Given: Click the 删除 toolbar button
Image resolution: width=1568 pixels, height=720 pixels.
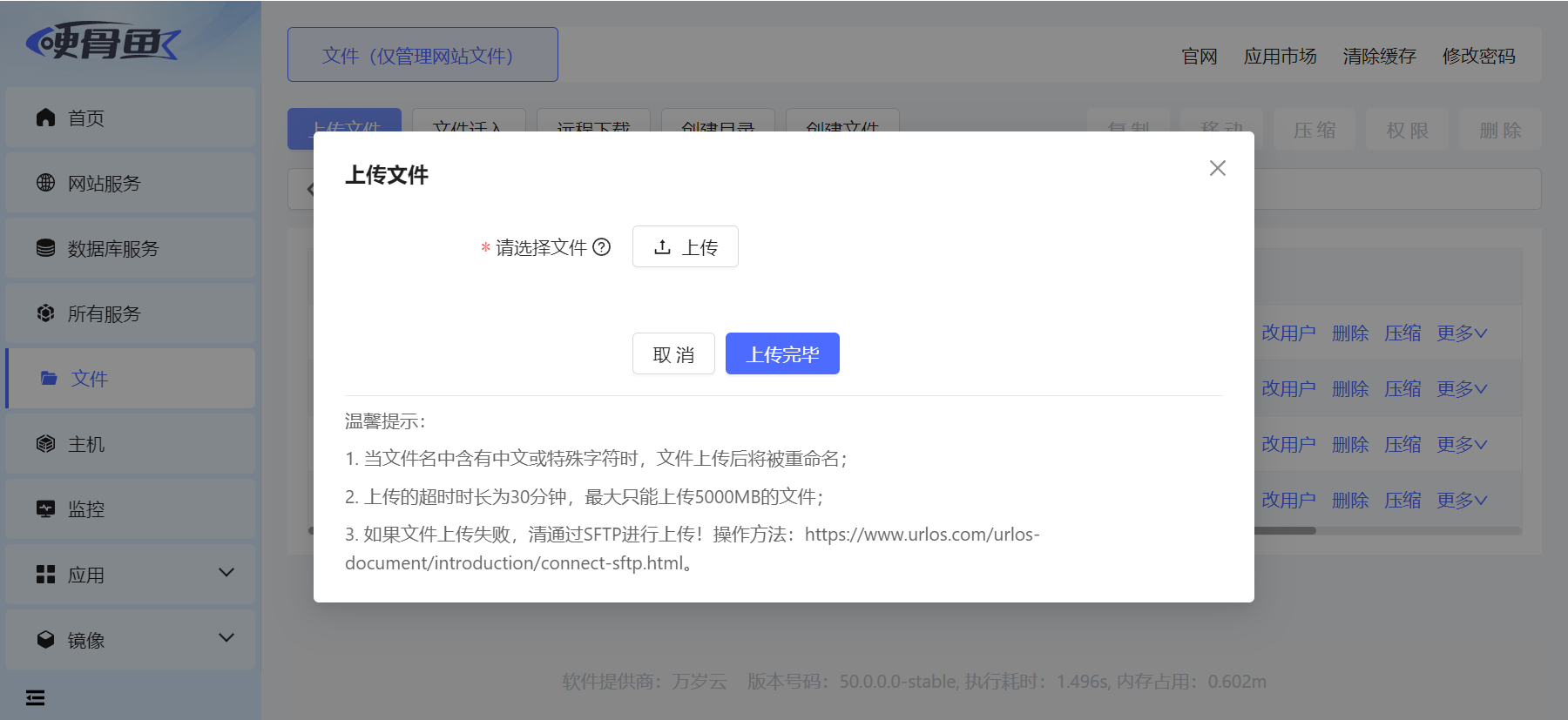Looking at the screenshot, I should [1501, 130].
